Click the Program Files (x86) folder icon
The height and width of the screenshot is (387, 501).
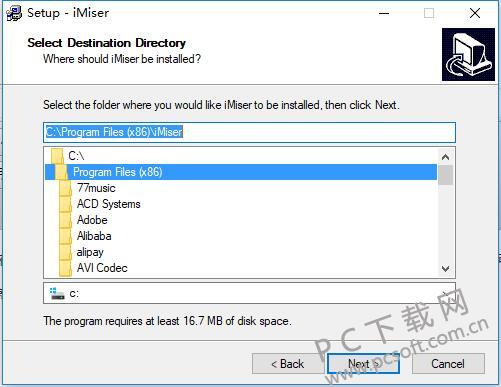pyautogui.click(x=61, y=172)
